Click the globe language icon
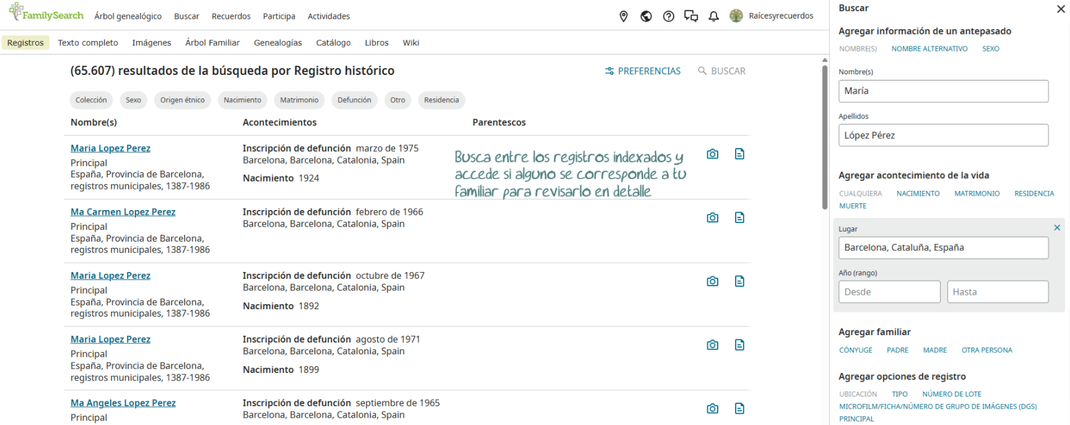Screen dimensions: 1070x425 pos(646,16)
